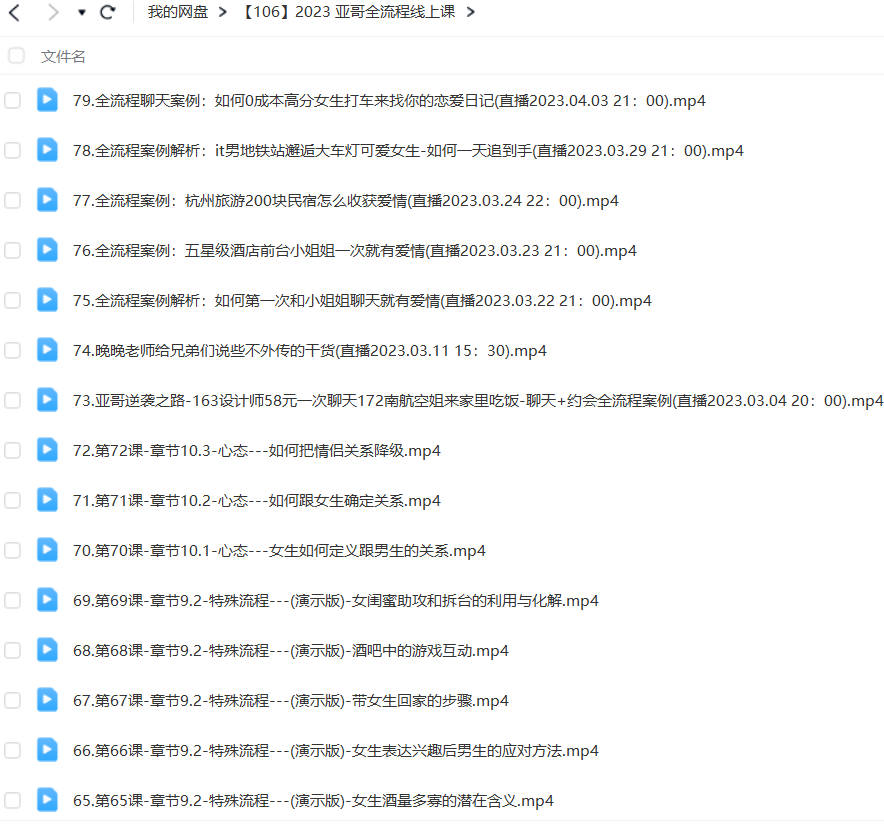This screenshot has height=837, width=884.
Task: Click video icon of file 75.全流程案例解析
Action: [47, 300]
